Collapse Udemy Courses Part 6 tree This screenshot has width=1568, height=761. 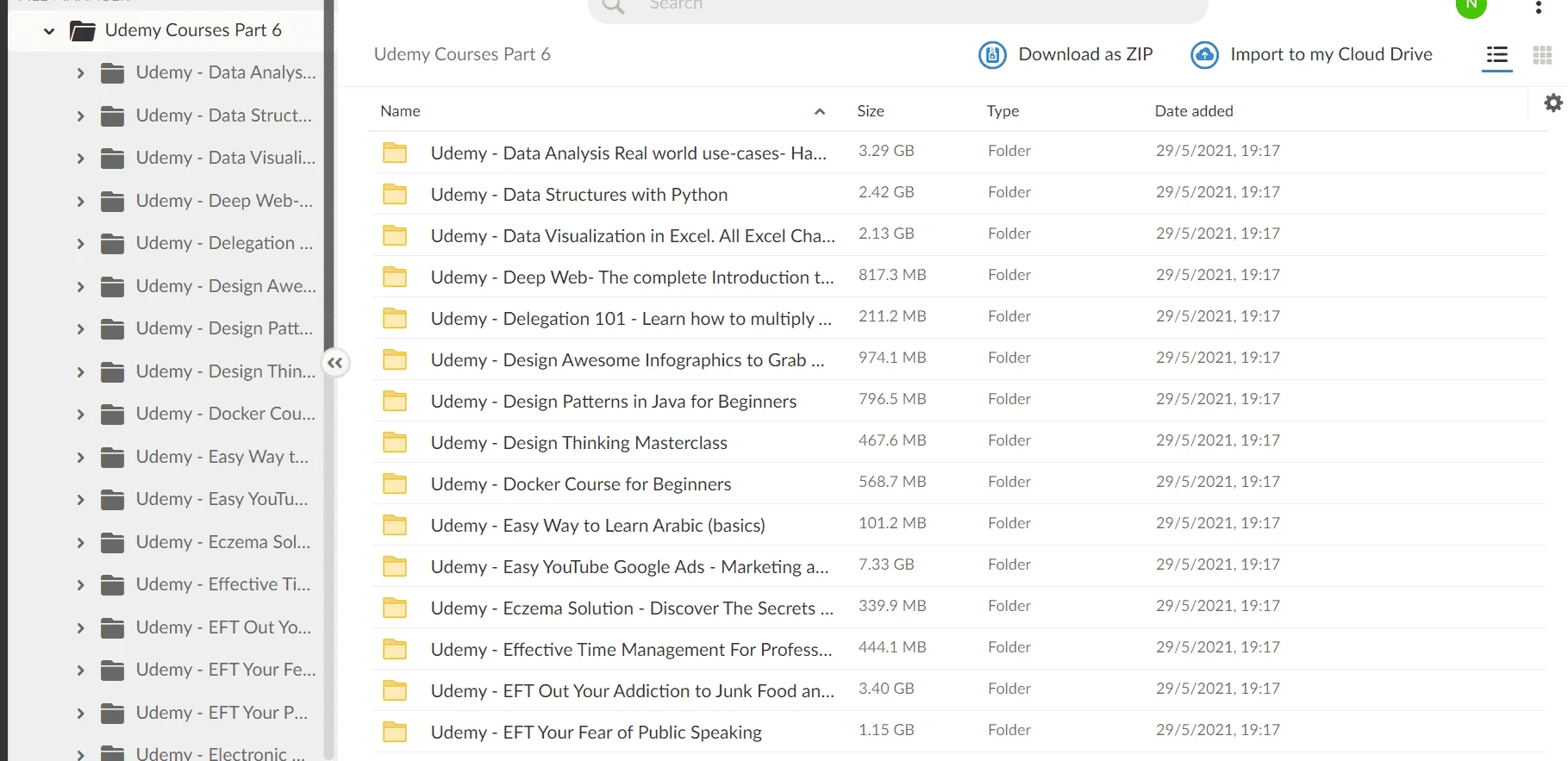49,31
